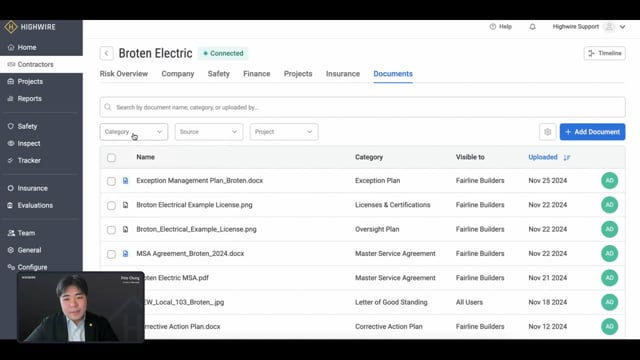Click the Connected status badge
Viewport: 640px width, 360px height.
(223, 53)
